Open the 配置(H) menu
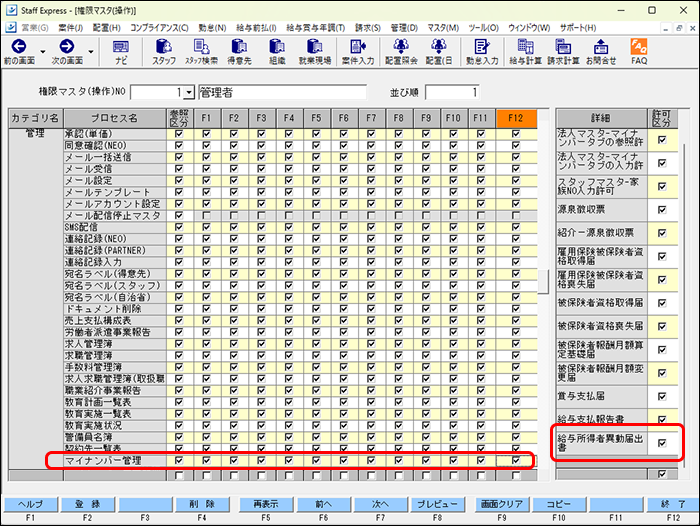700x526 pixels. [x=106, y=28]
